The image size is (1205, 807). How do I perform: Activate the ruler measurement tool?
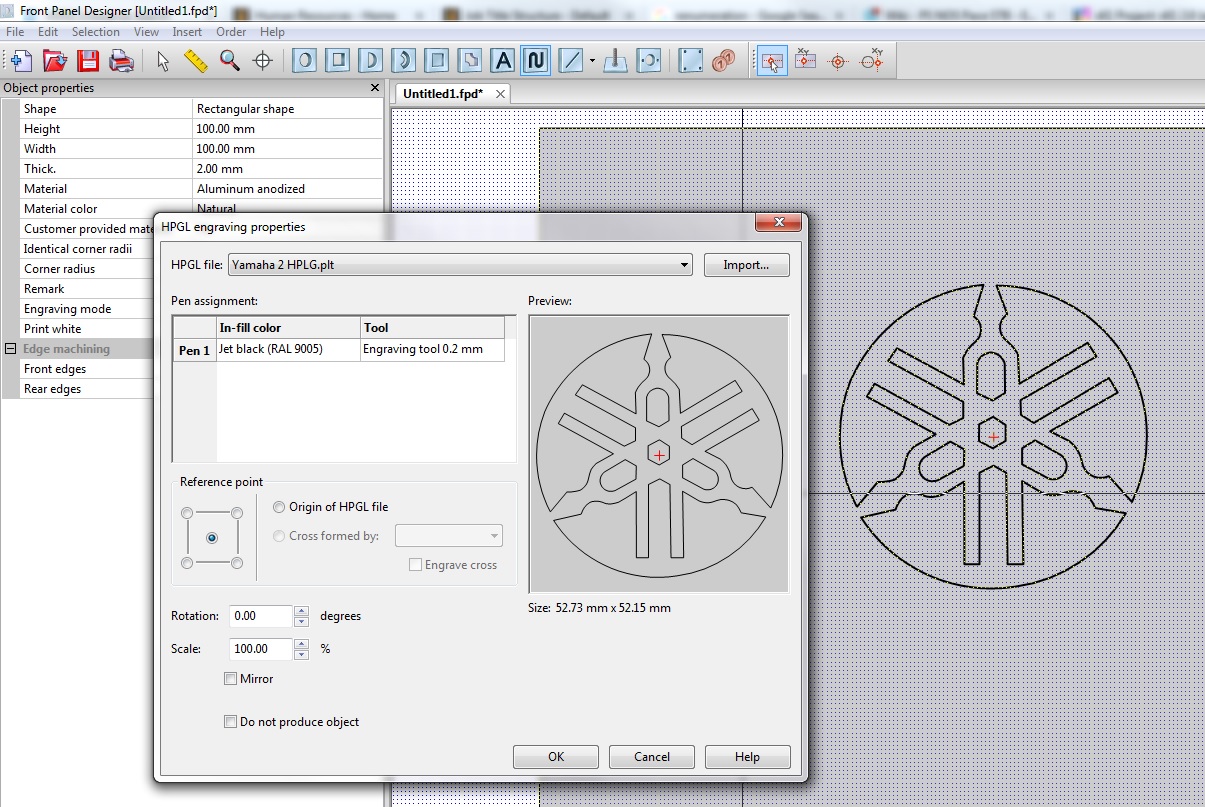click(x=194, y=60)
